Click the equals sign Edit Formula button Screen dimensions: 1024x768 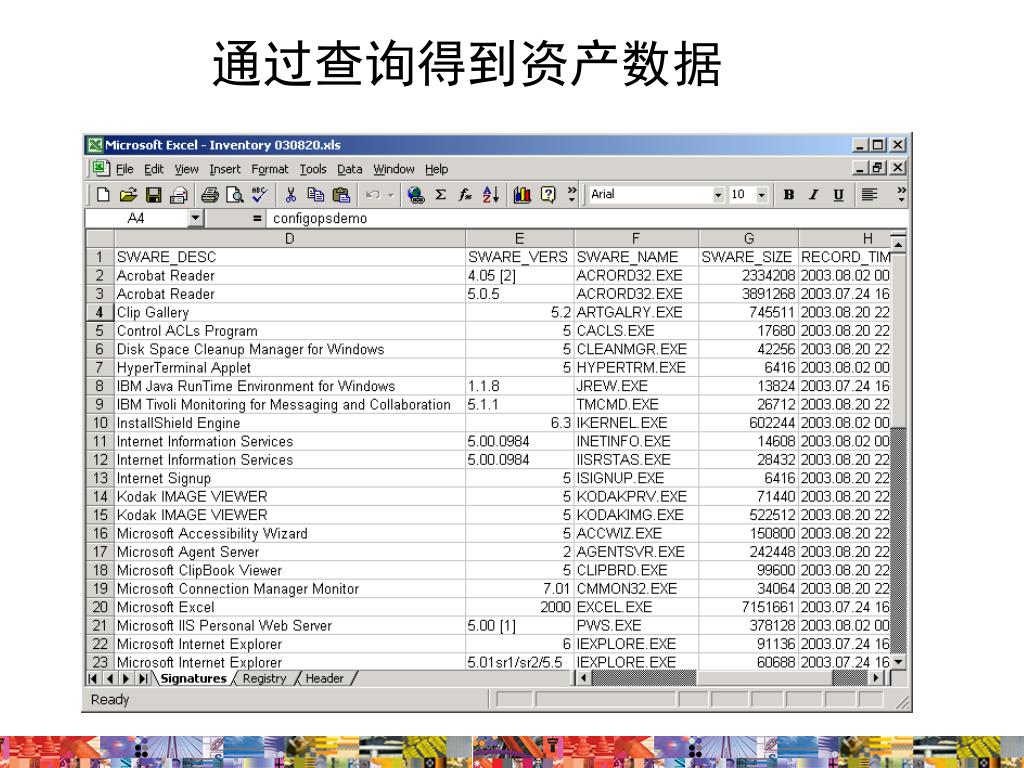(x=257, y=218)
